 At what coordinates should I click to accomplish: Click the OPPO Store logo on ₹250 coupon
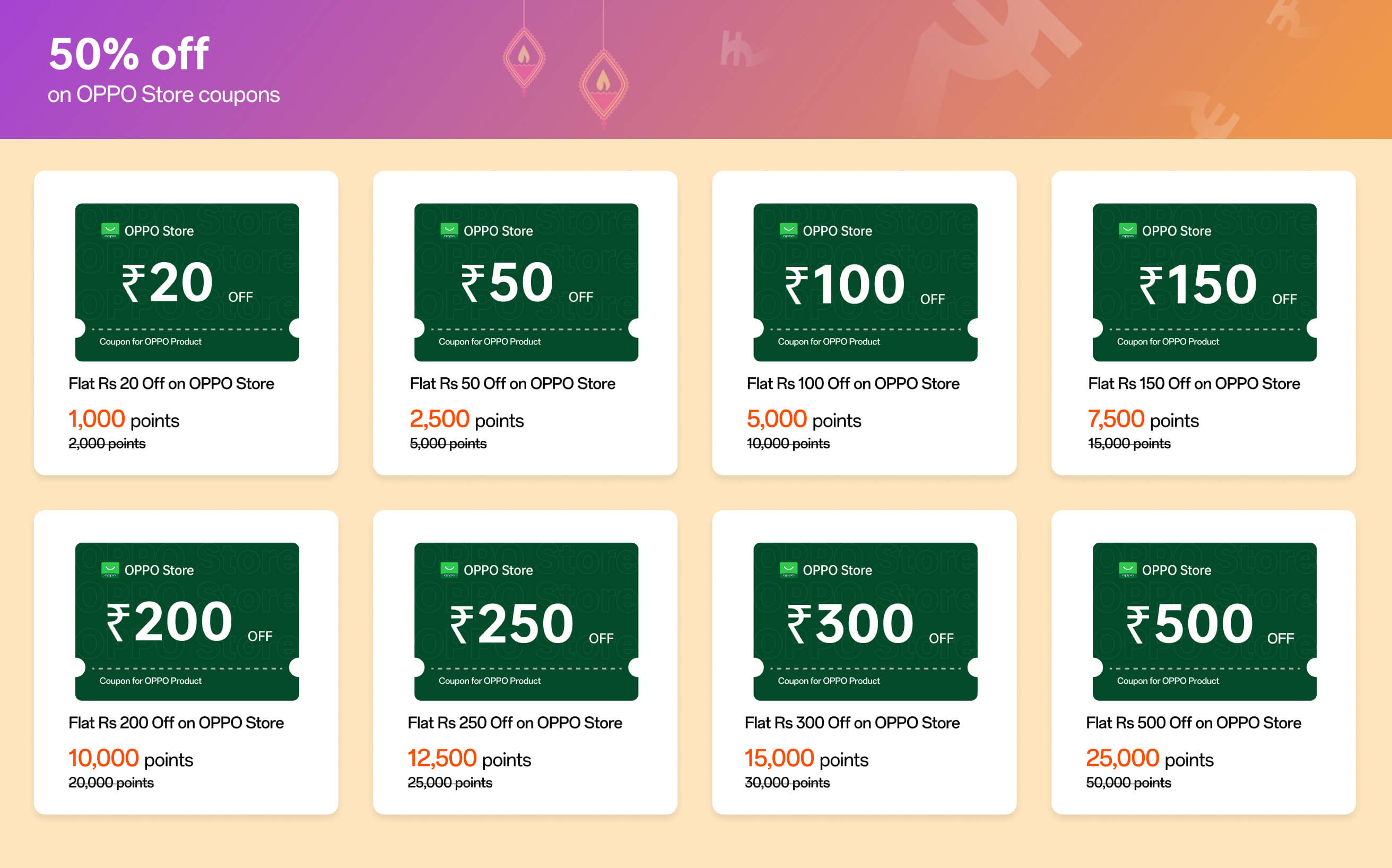tap(449, 569)
